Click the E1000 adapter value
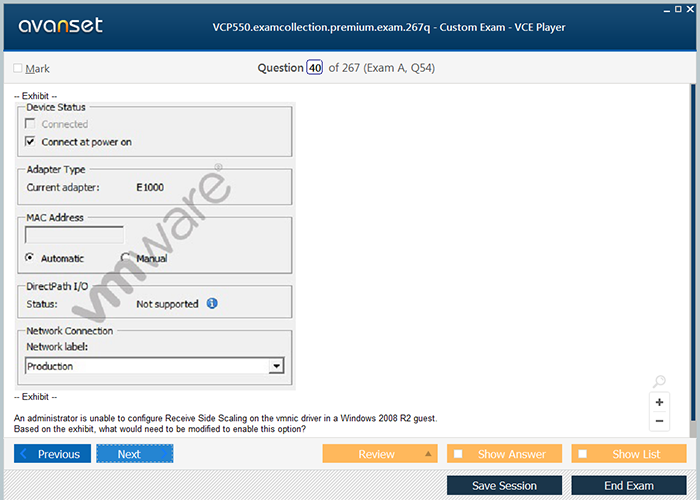The image size is (700, 500). click(x=150, y=188)
